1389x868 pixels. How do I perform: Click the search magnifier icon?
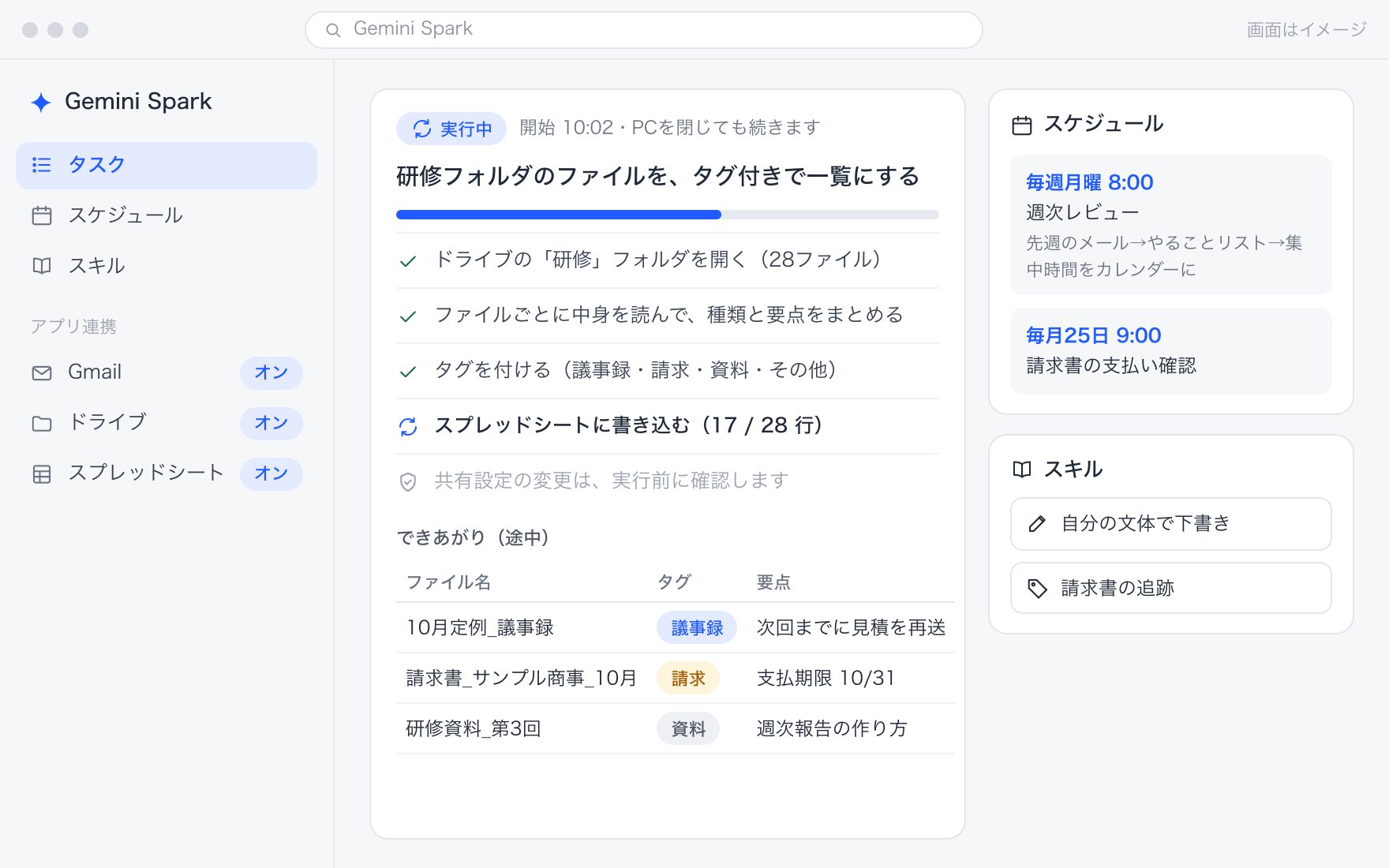[333, 30]
